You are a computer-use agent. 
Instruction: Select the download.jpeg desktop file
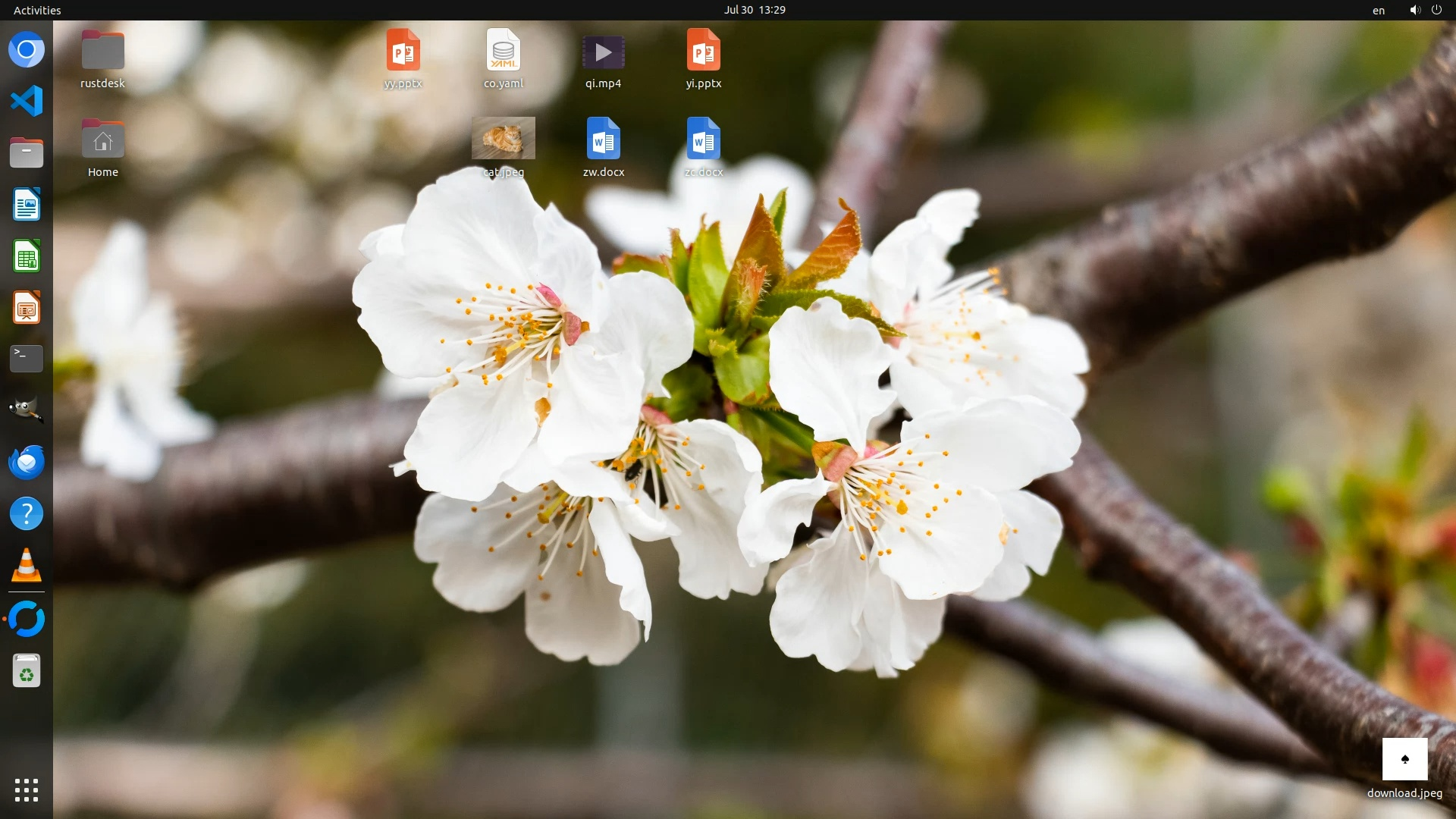tap(1404, 760)
